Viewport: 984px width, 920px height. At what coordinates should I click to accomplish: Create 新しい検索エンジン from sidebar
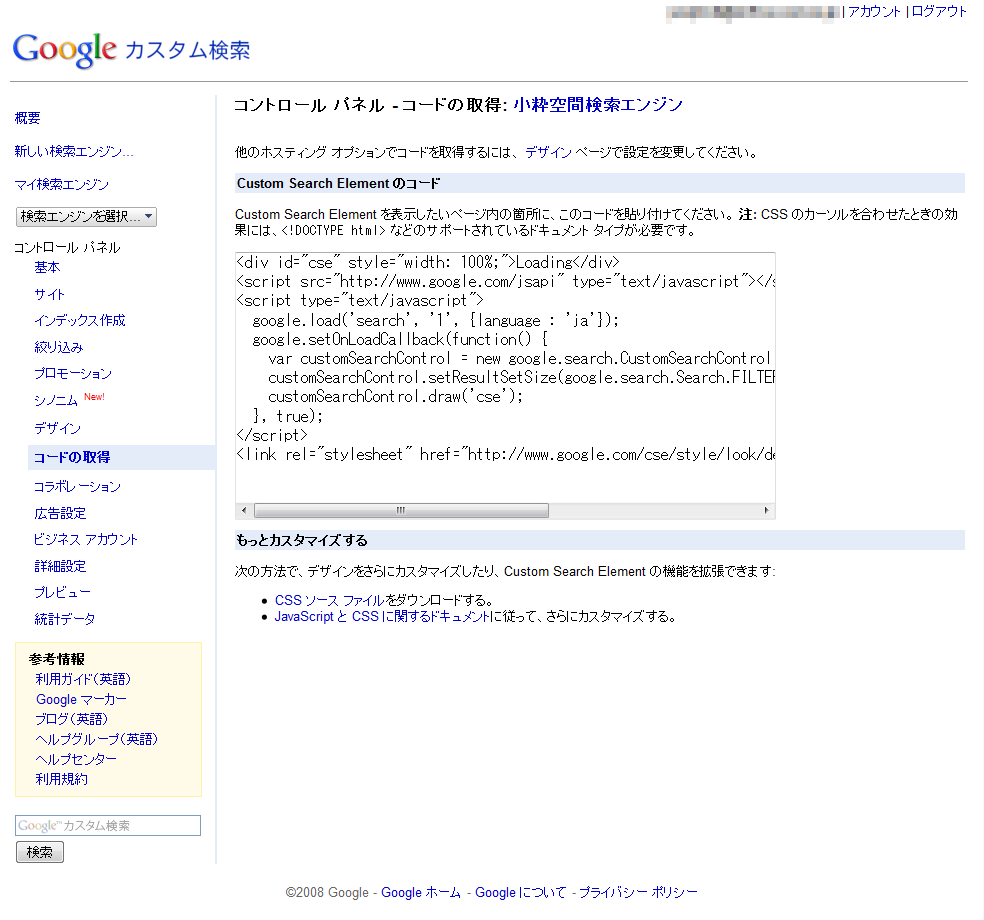coord(74,151)
